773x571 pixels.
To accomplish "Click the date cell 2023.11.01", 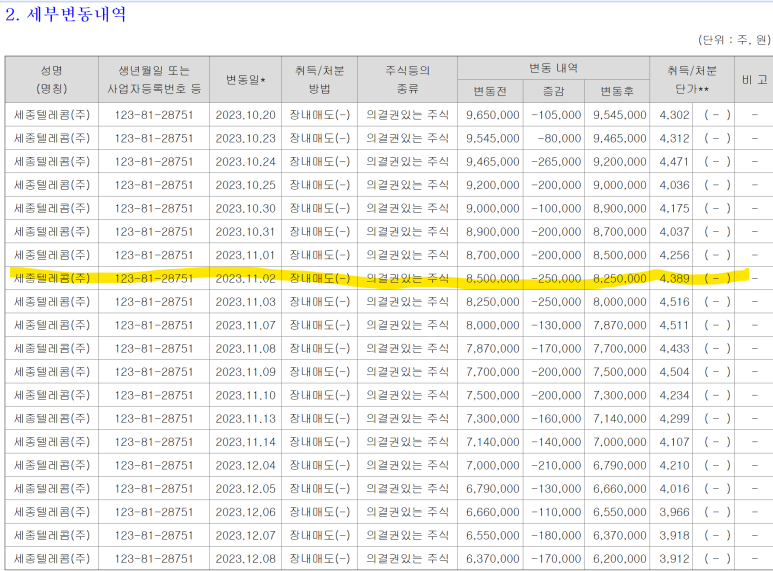I will click(246, 255).
